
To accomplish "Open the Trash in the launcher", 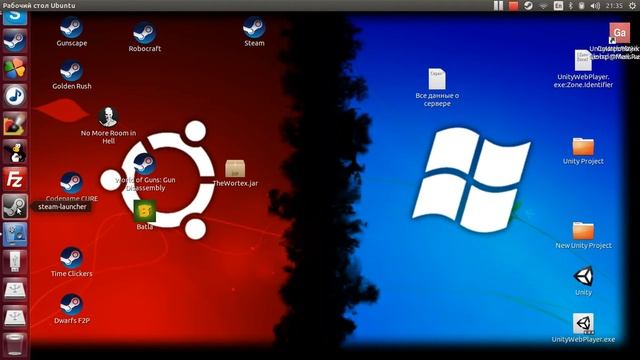I will pyautogui.click(x=15, y=345).
